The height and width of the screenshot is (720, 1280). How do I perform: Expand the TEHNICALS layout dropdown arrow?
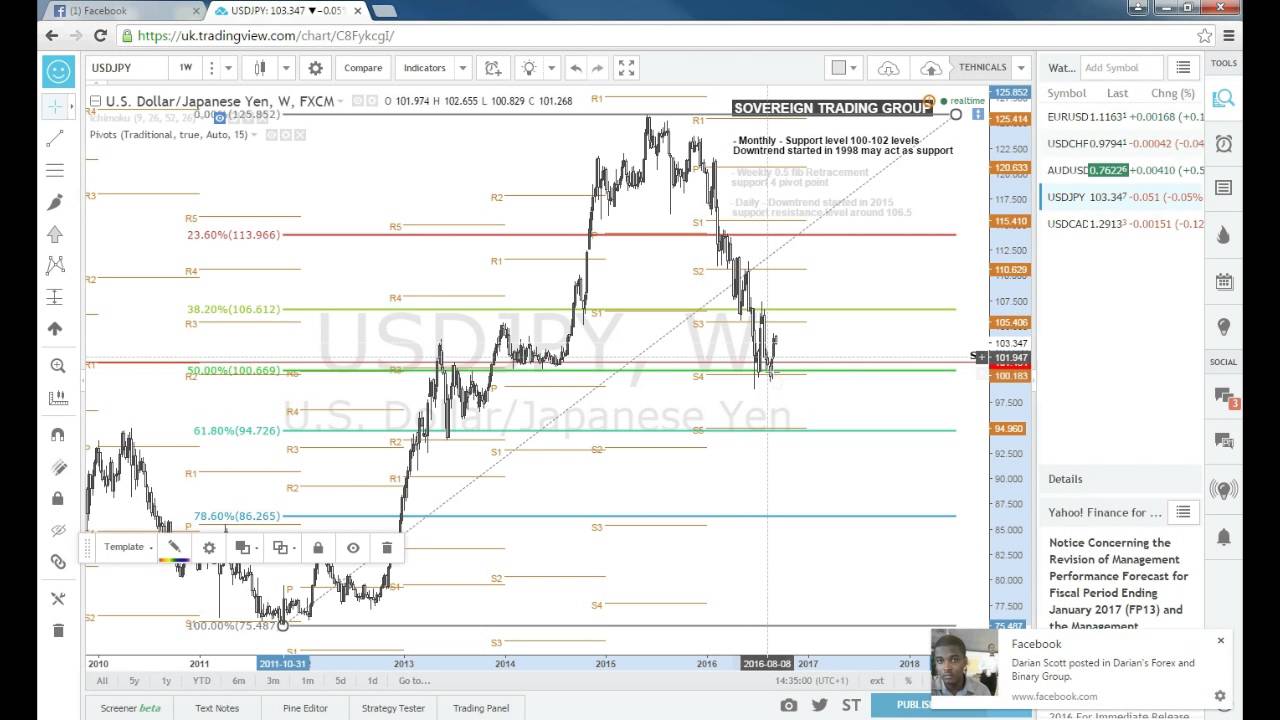click(x=1021, y=68)
